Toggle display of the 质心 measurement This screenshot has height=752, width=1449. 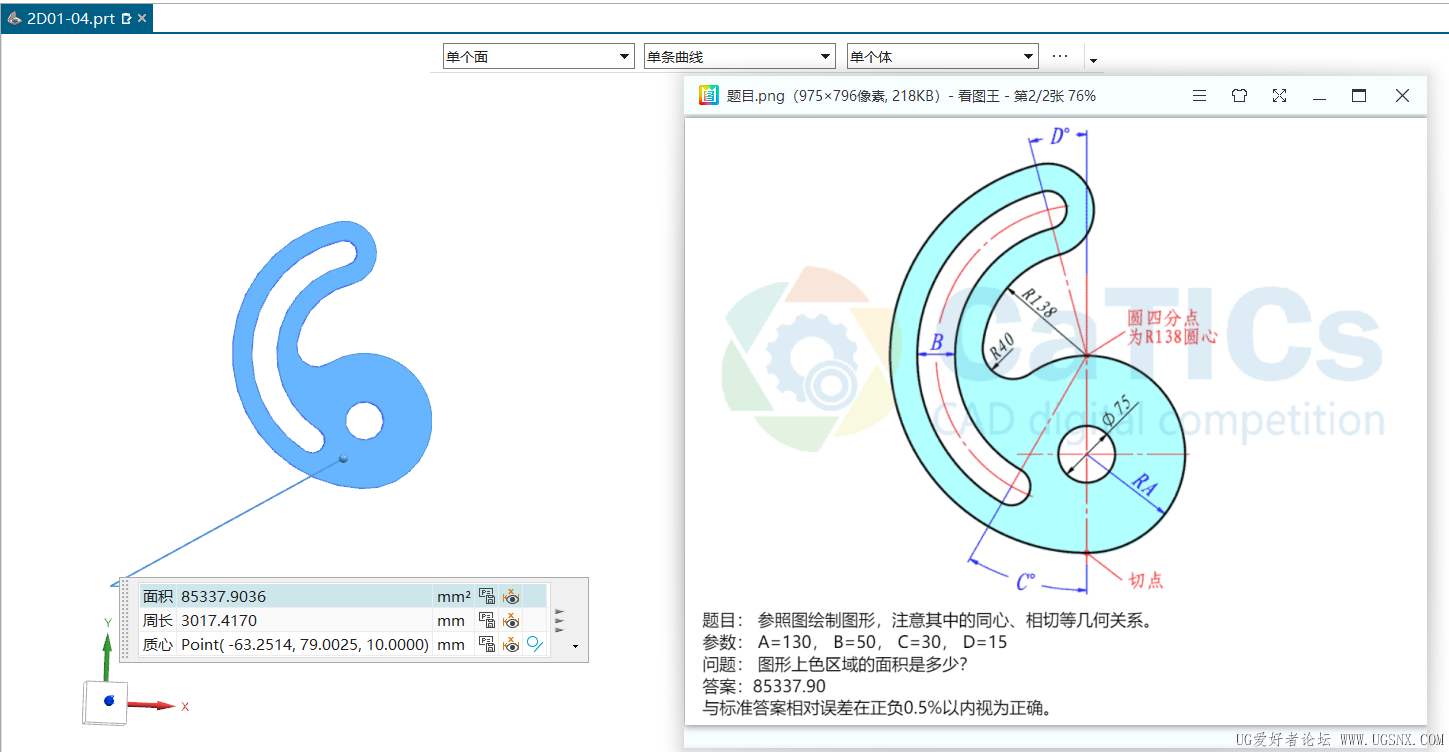coord(511,644)
